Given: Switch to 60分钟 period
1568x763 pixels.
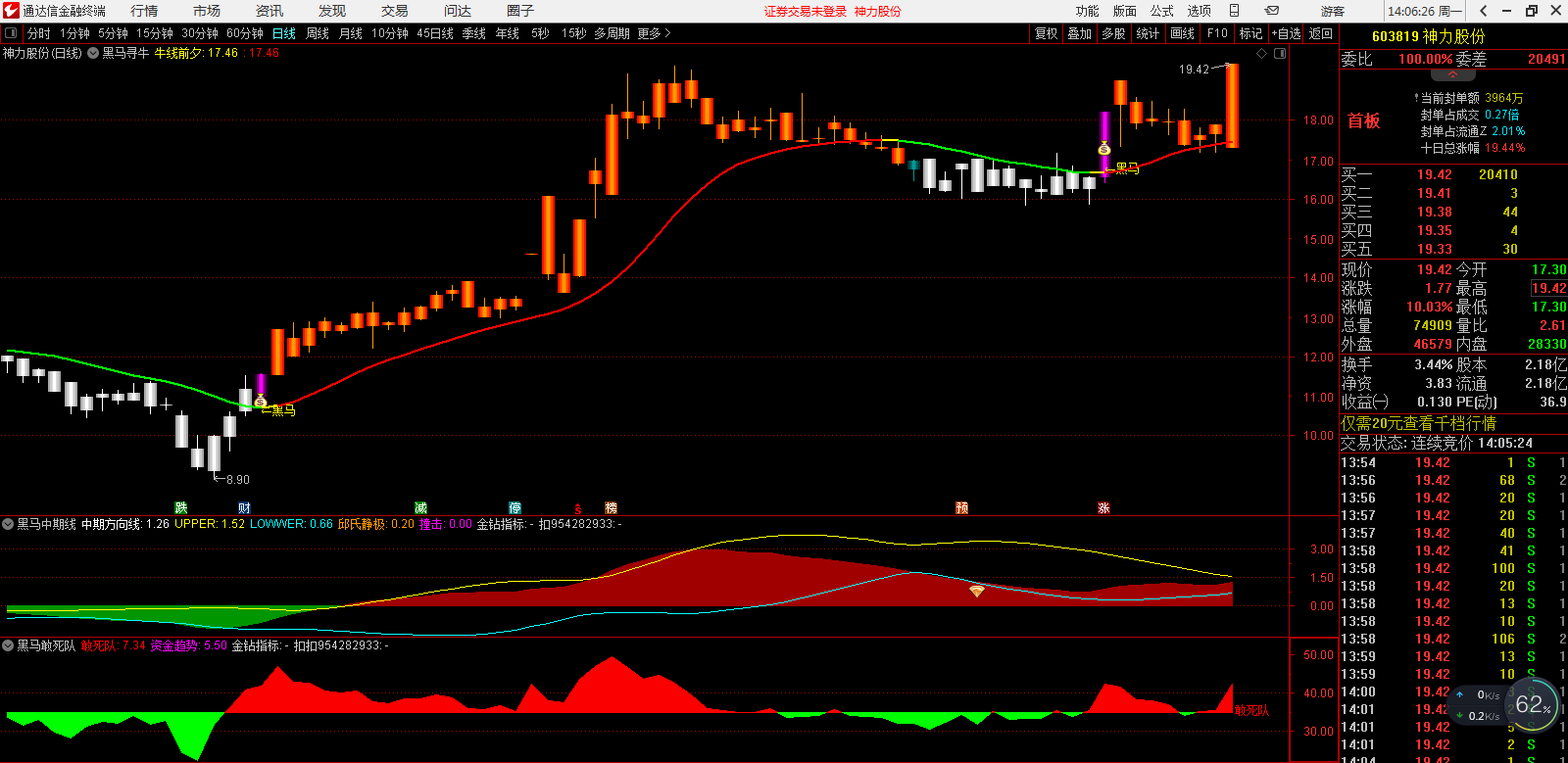Looking at the screenshot, I should tap(245, 33).
